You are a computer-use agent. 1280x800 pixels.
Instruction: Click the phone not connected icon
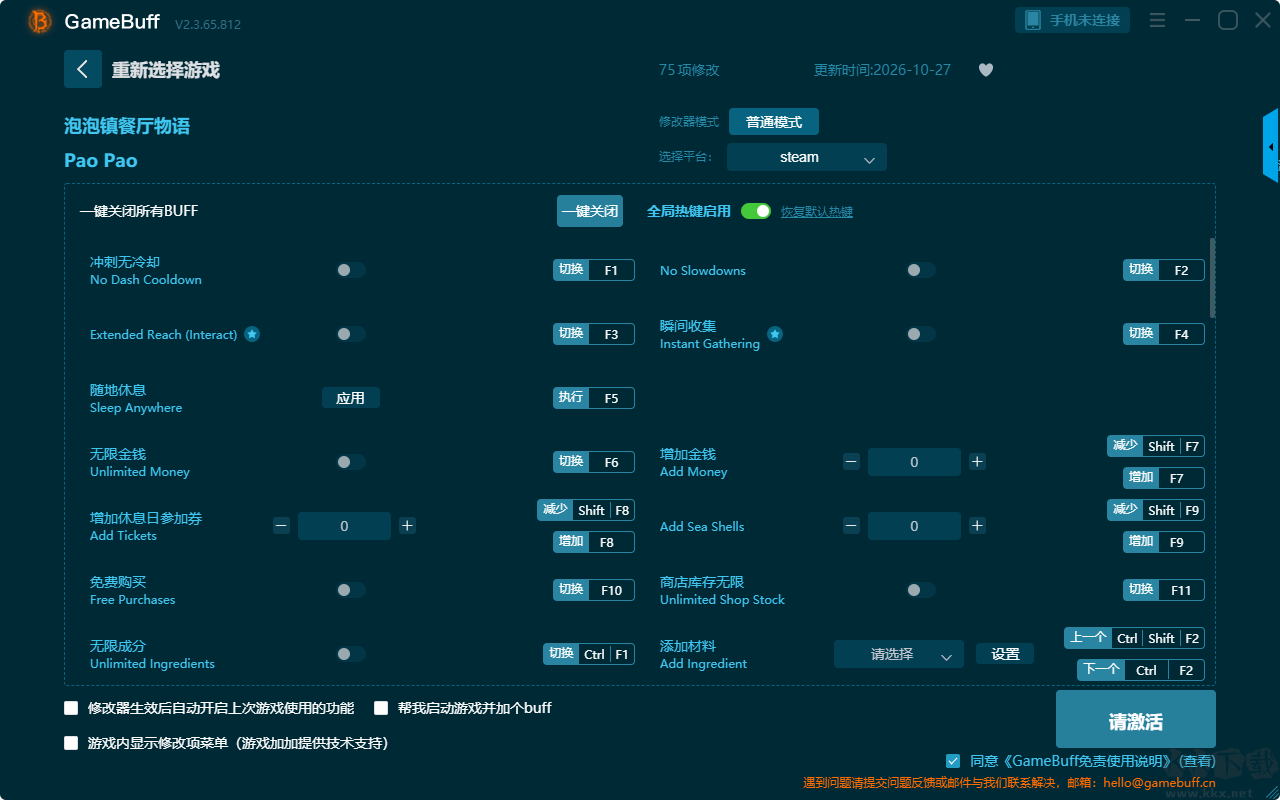[x=1033, y=20]
